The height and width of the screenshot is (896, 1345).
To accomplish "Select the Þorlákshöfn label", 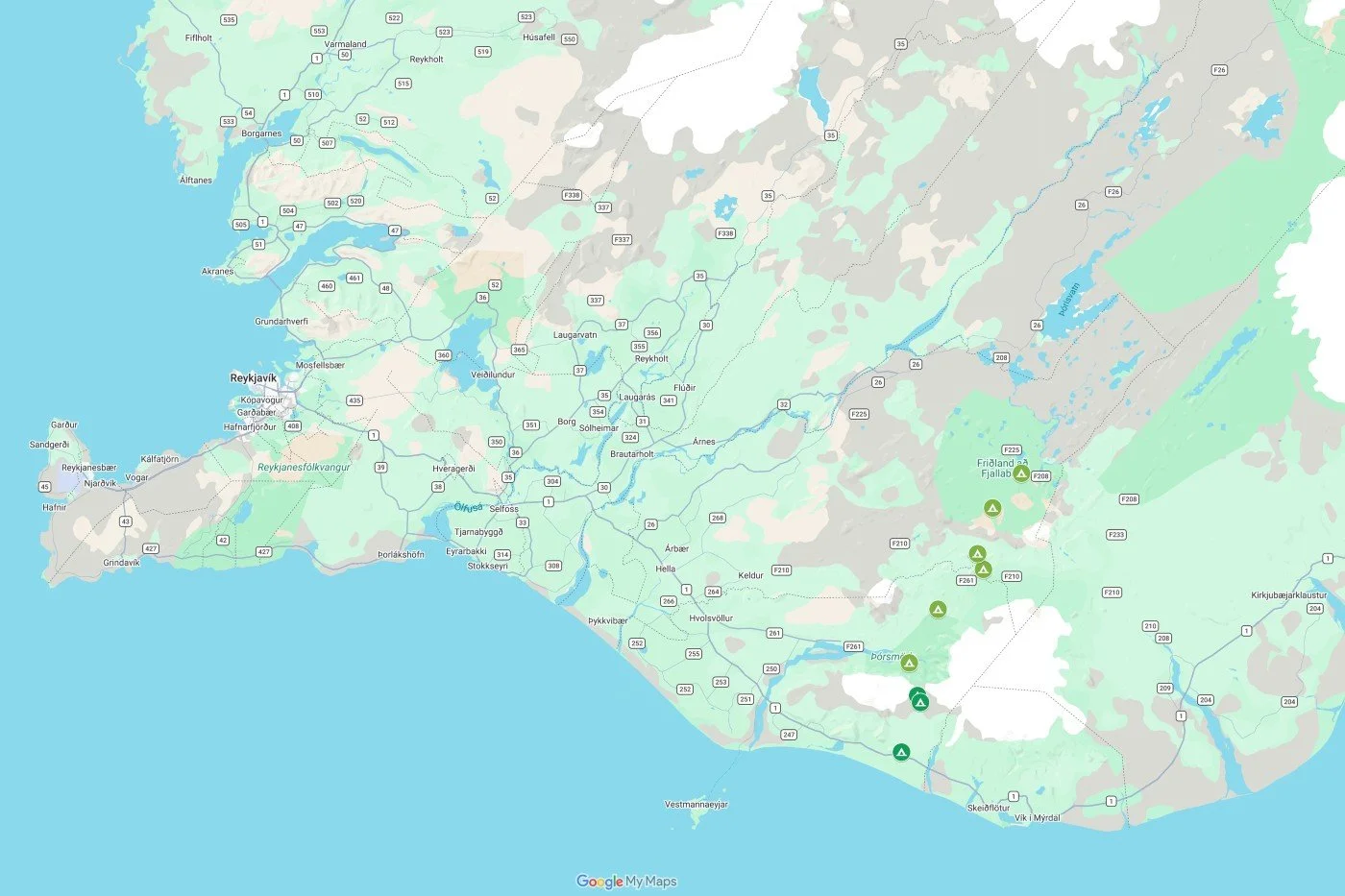I will [401, 554].
